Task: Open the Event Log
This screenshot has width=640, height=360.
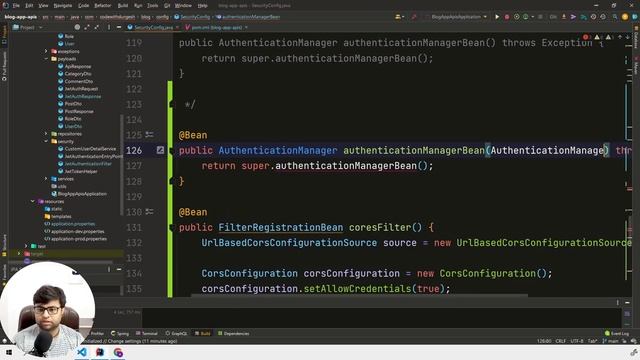Action: pos(617,333)
